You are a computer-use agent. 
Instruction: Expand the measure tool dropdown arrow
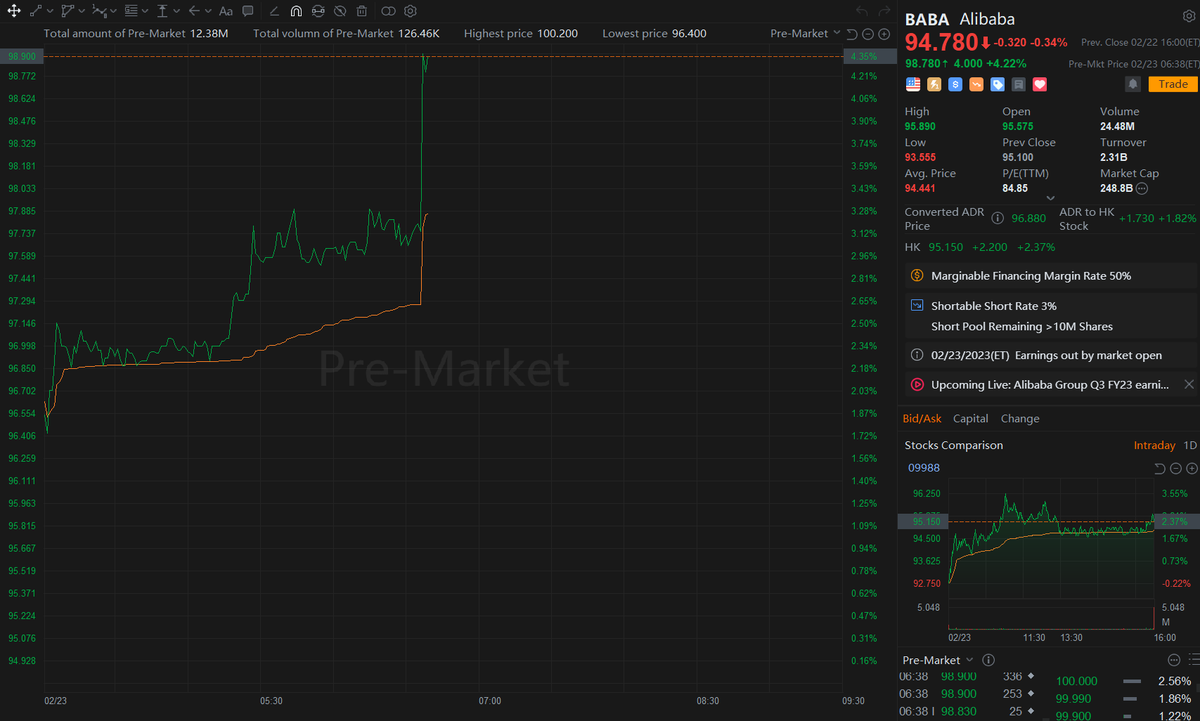(x=177, y=11)
